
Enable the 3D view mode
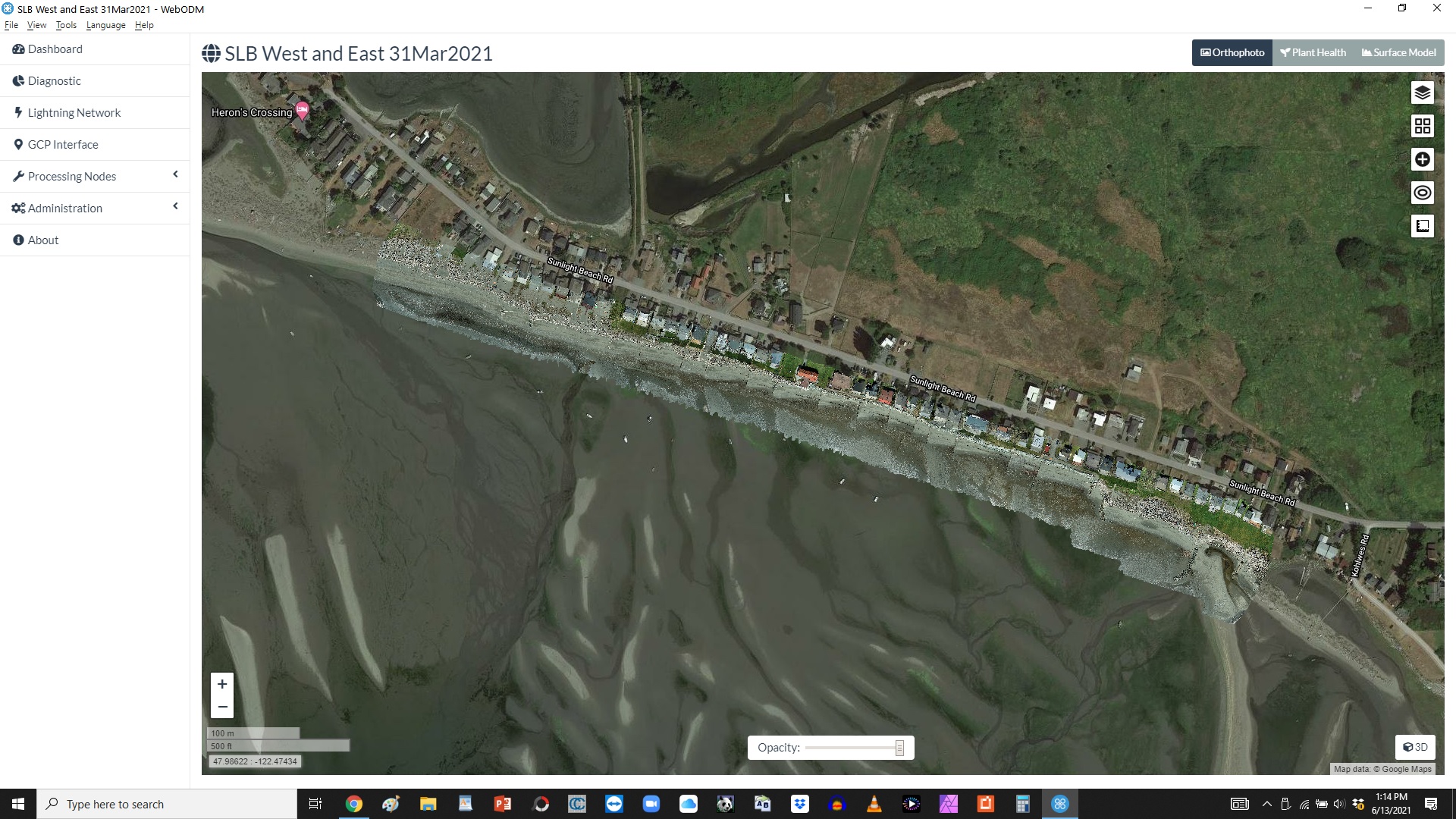[x=1415, y=747]
